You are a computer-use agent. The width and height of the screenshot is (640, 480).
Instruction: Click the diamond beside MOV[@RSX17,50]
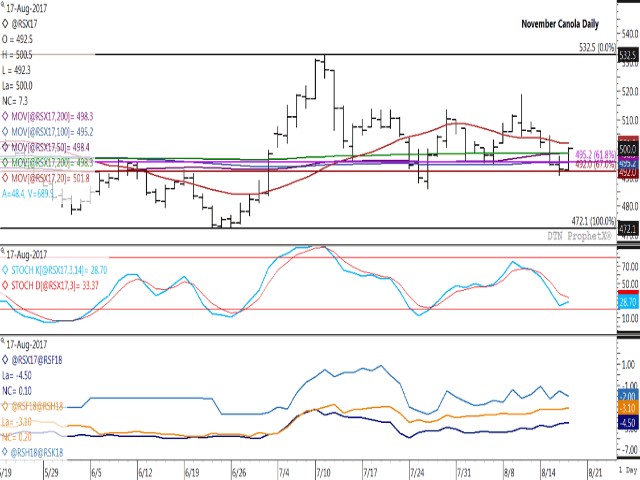(5, 147)
